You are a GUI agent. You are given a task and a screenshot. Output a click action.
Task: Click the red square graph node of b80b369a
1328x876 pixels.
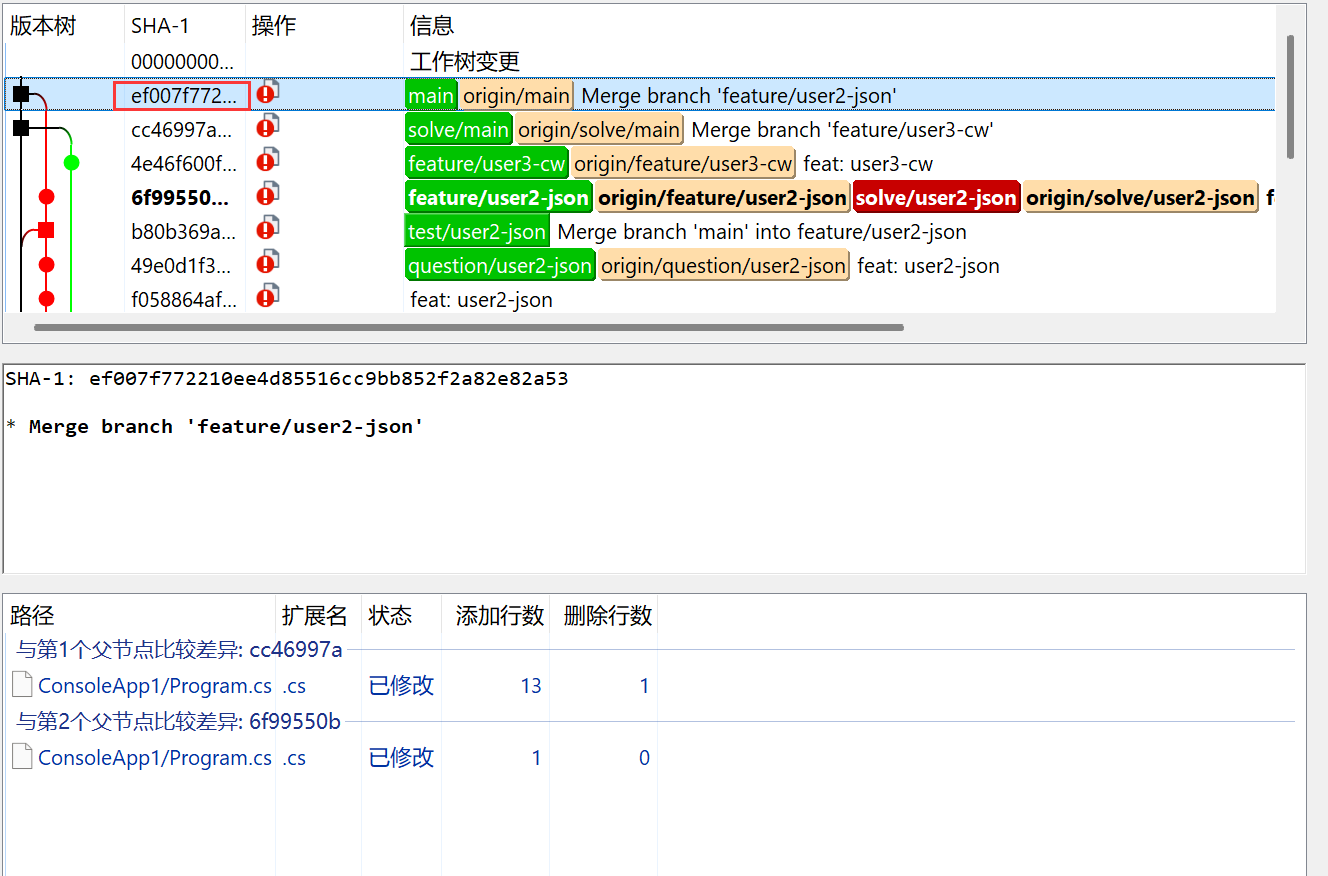pos(46,230)
